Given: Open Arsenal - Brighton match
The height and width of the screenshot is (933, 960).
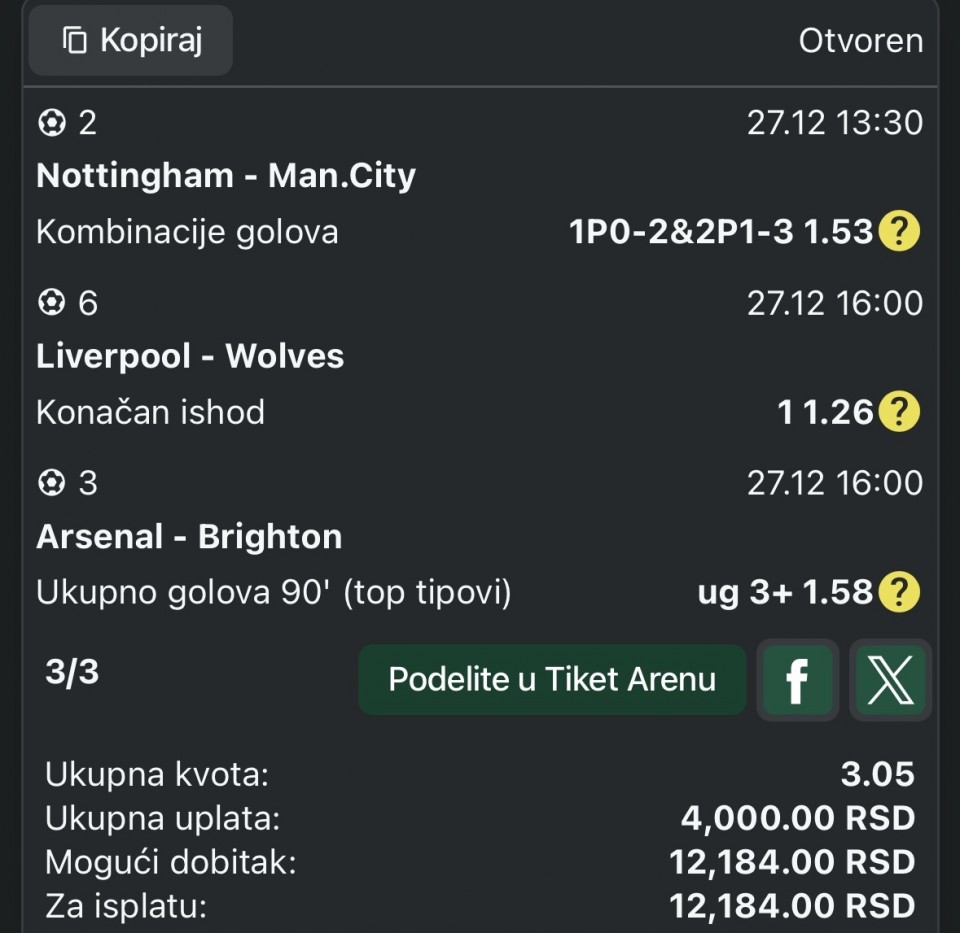Looking at the screenshot, I should [189, 537].
